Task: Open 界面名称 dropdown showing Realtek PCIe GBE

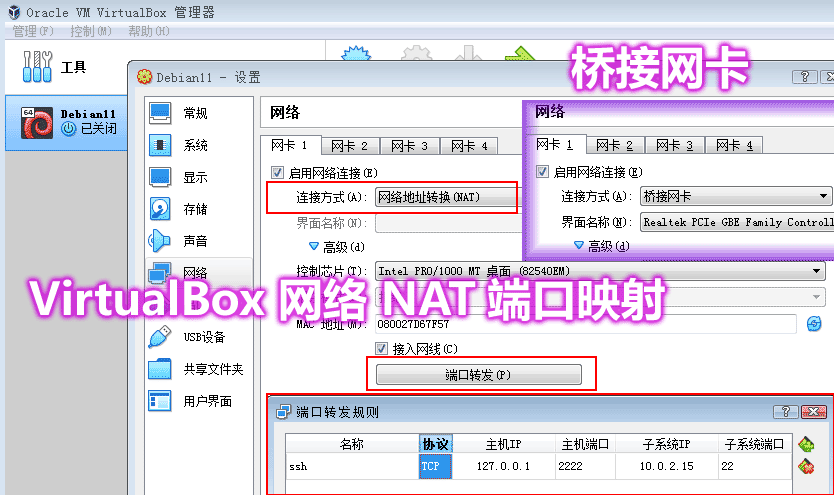Action: point(737,222)
